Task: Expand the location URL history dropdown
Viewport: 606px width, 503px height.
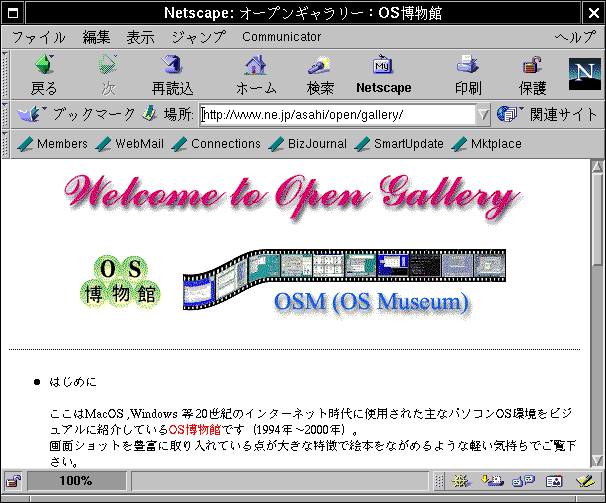Action: pos(483,114)
